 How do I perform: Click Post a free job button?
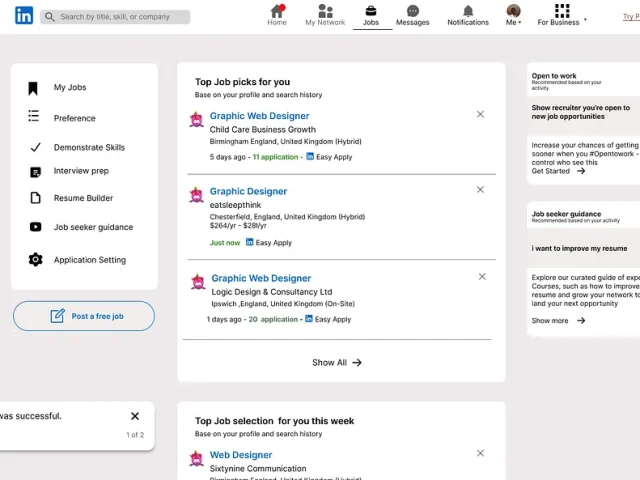click(84, 316)
